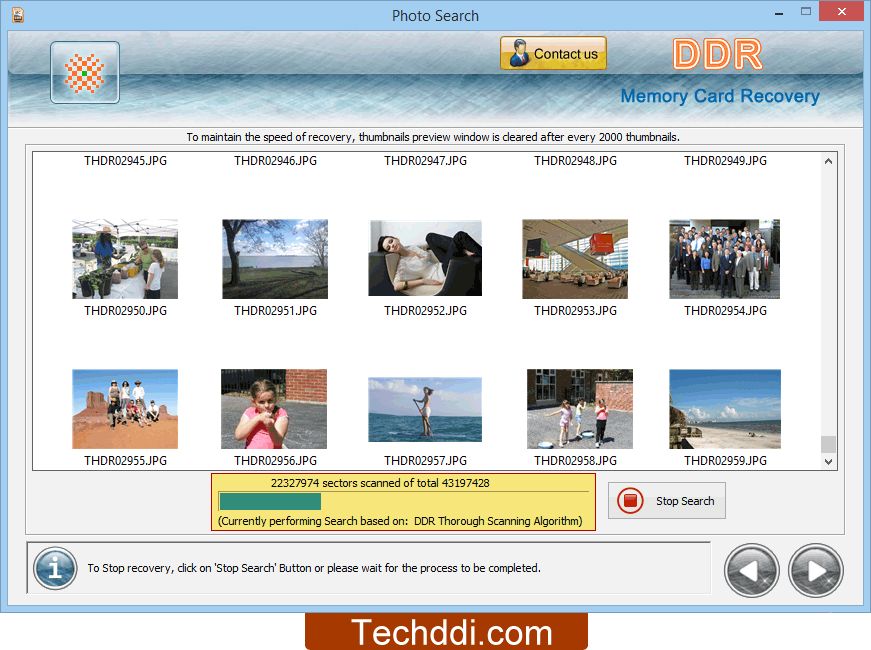The height and width of the screenshot is (650, 871).
Task: Select the THDR02959.JPG beach thumbnail
Action: (725, 409)
